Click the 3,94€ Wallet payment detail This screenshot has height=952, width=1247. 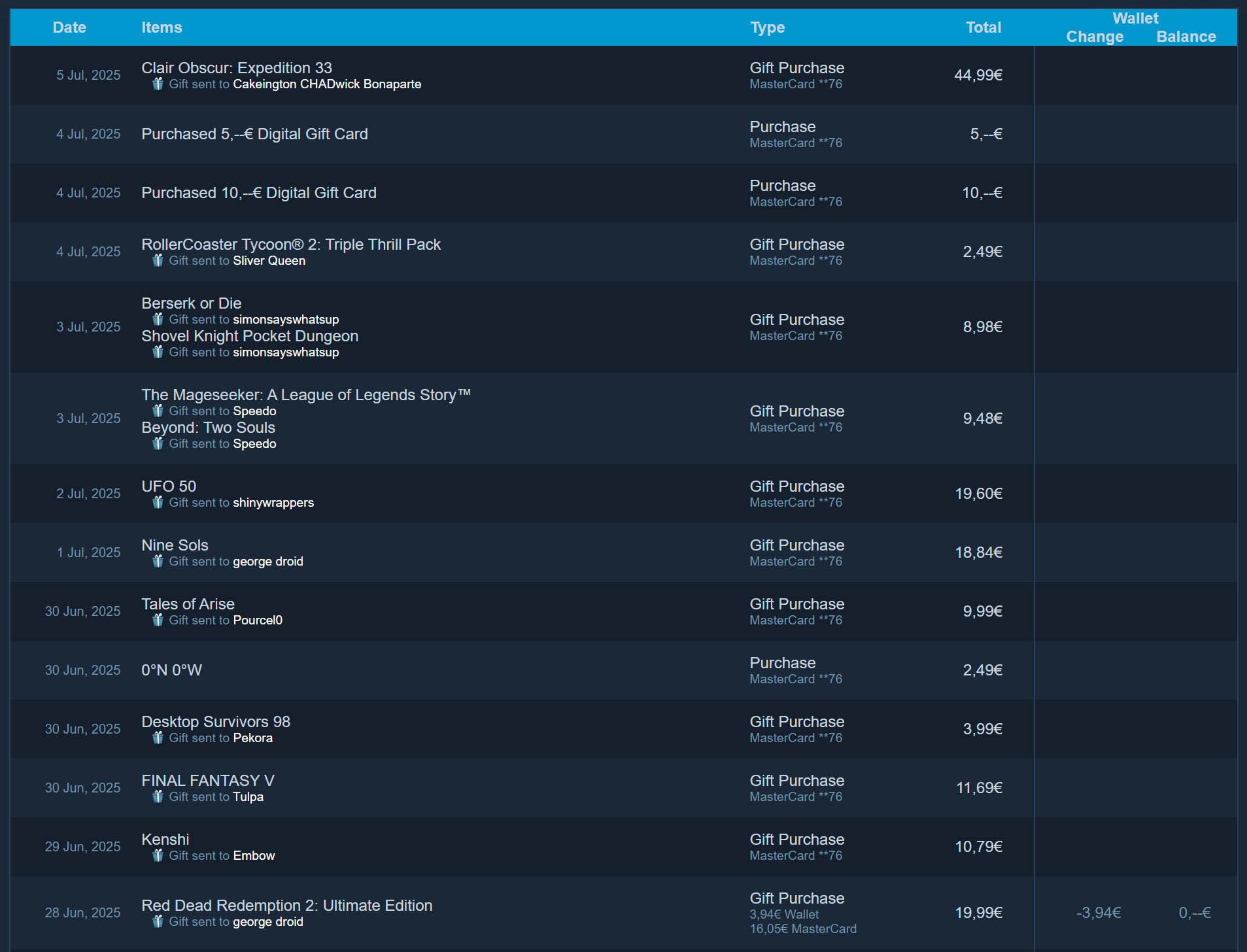(x=784, y=915)
